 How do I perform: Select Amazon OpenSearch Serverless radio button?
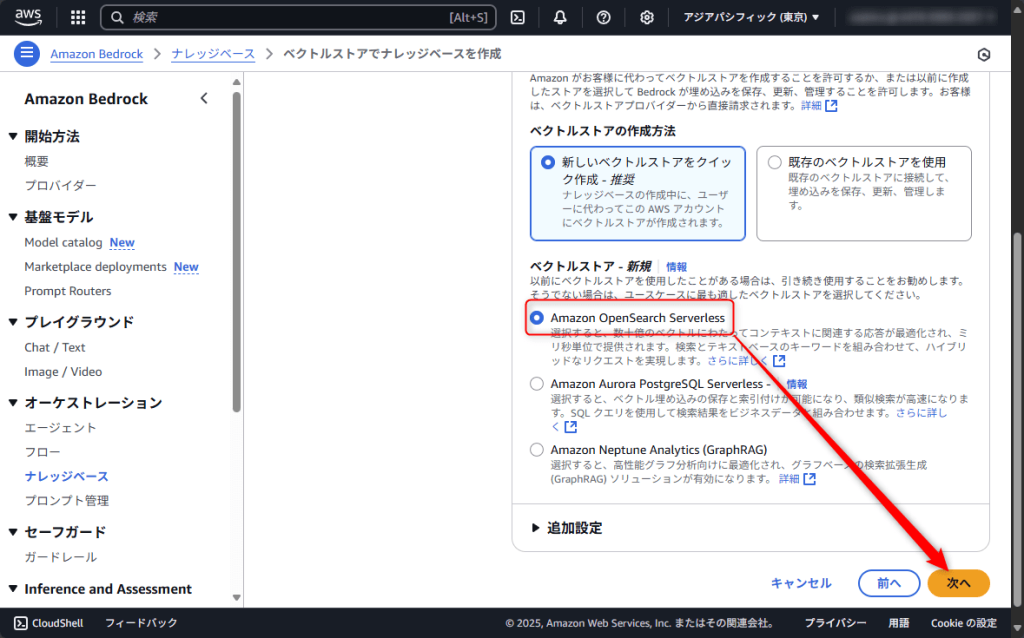537,318
